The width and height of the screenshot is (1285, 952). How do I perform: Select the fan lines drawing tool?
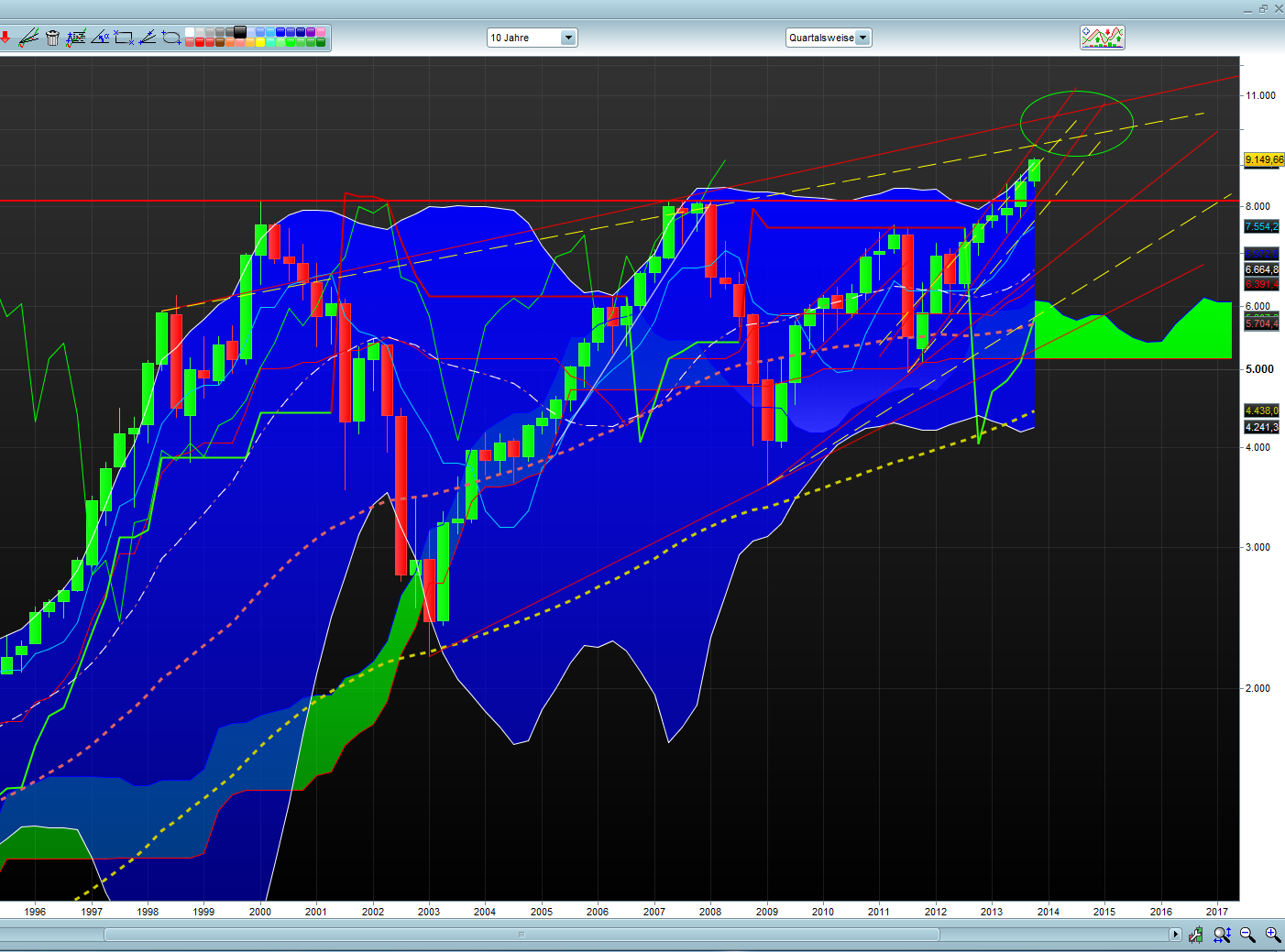148,38
